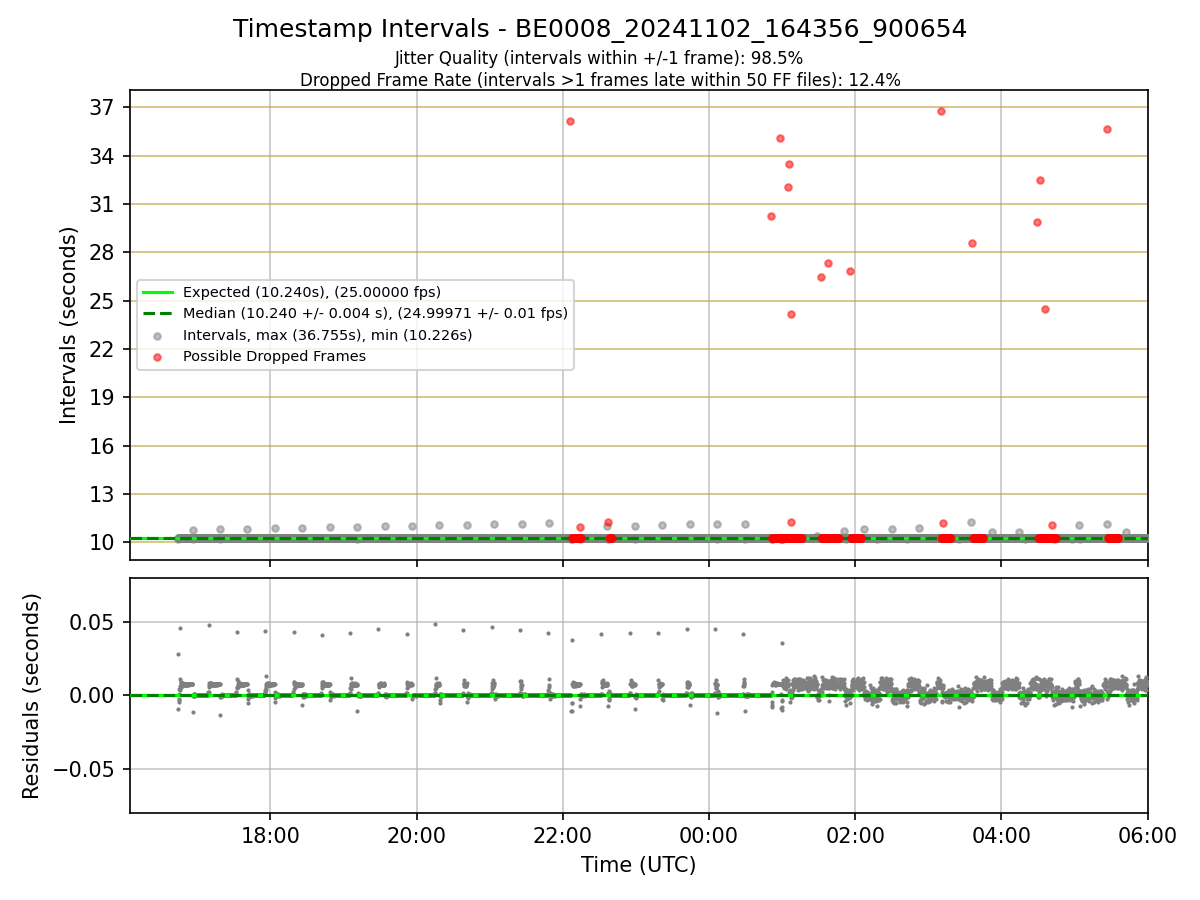Click the grey dot marker in the legend
This screenshot has height=900, width=1200.
point(158,335)
